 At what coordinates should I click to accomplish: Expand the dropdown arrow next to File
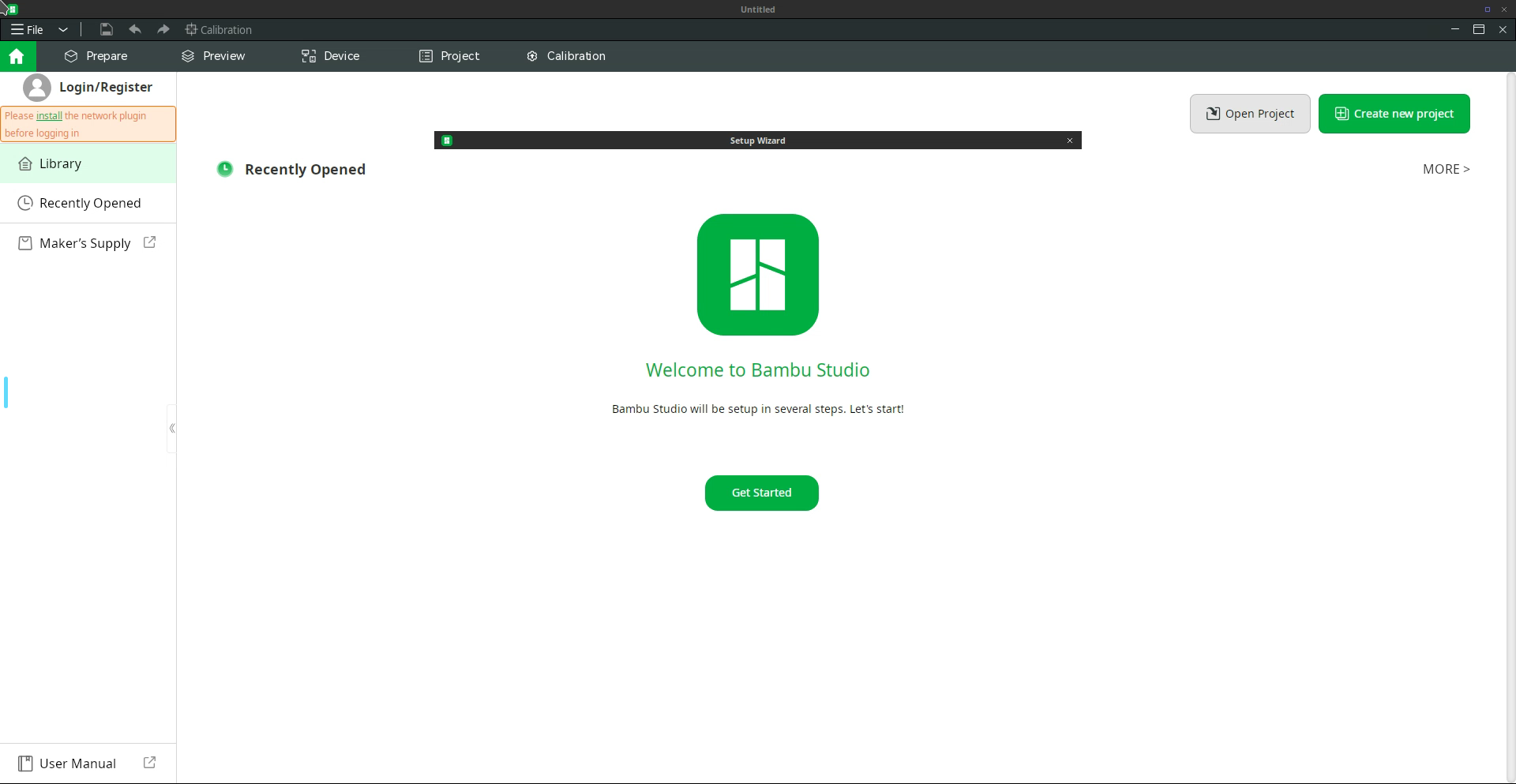click(63, 29)
